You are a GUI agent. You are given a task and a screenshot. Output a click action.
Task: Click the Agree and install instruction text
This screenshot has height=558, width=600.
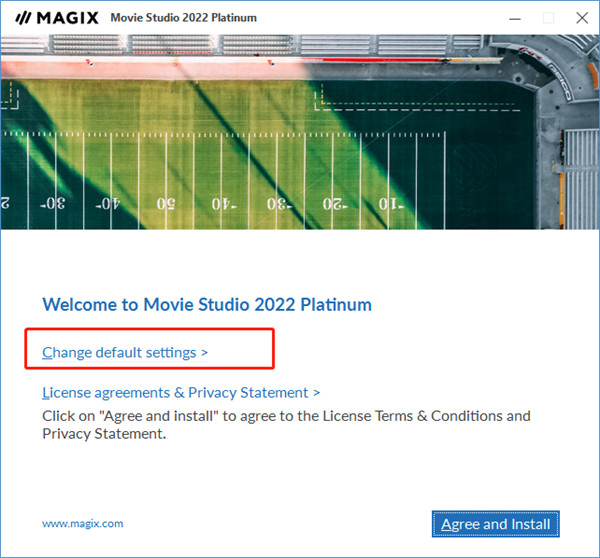tap(286, 424)
